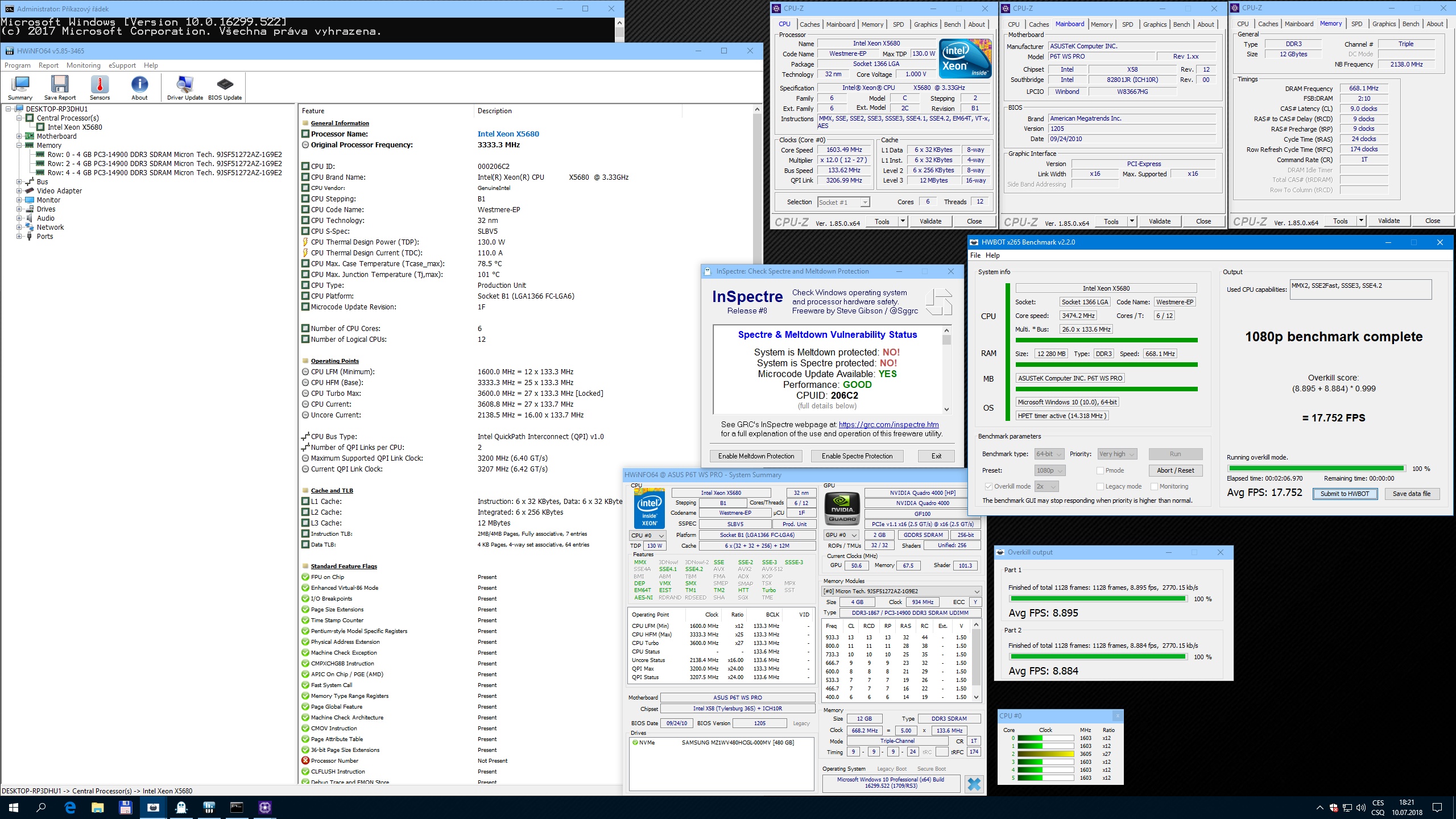Open the Benchmark type 64-bit dropdown
The height and width of the screenshot is (819, 1456).
coord(1049,454)
